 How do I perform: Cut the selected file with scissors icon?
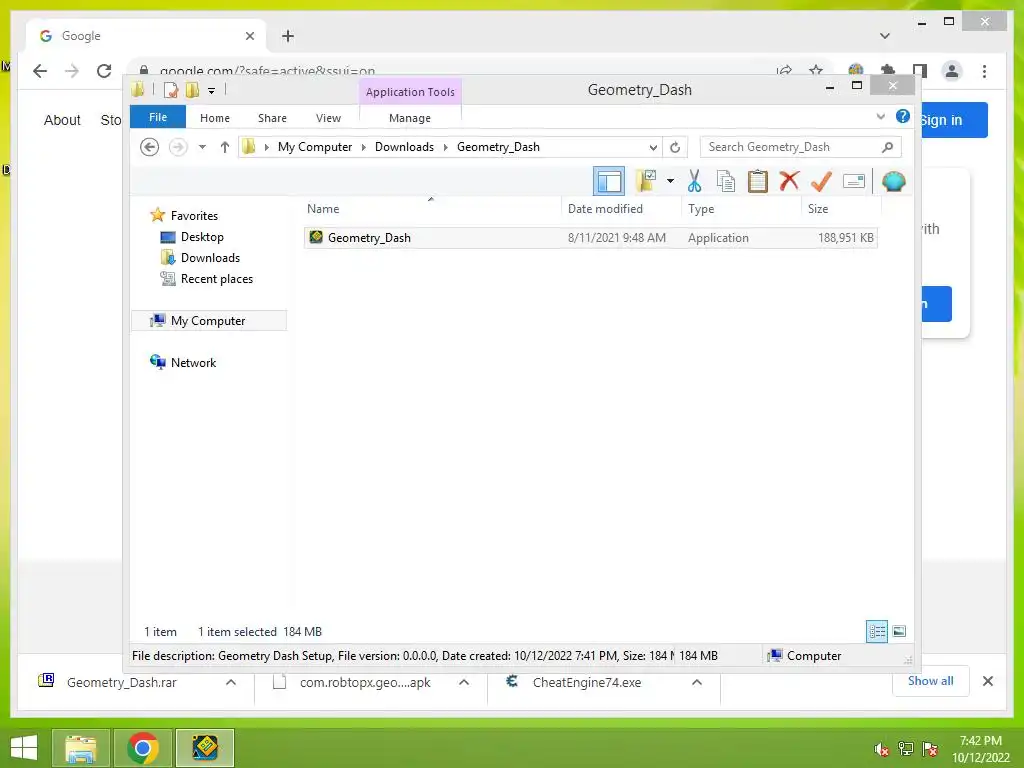[694, 182]
